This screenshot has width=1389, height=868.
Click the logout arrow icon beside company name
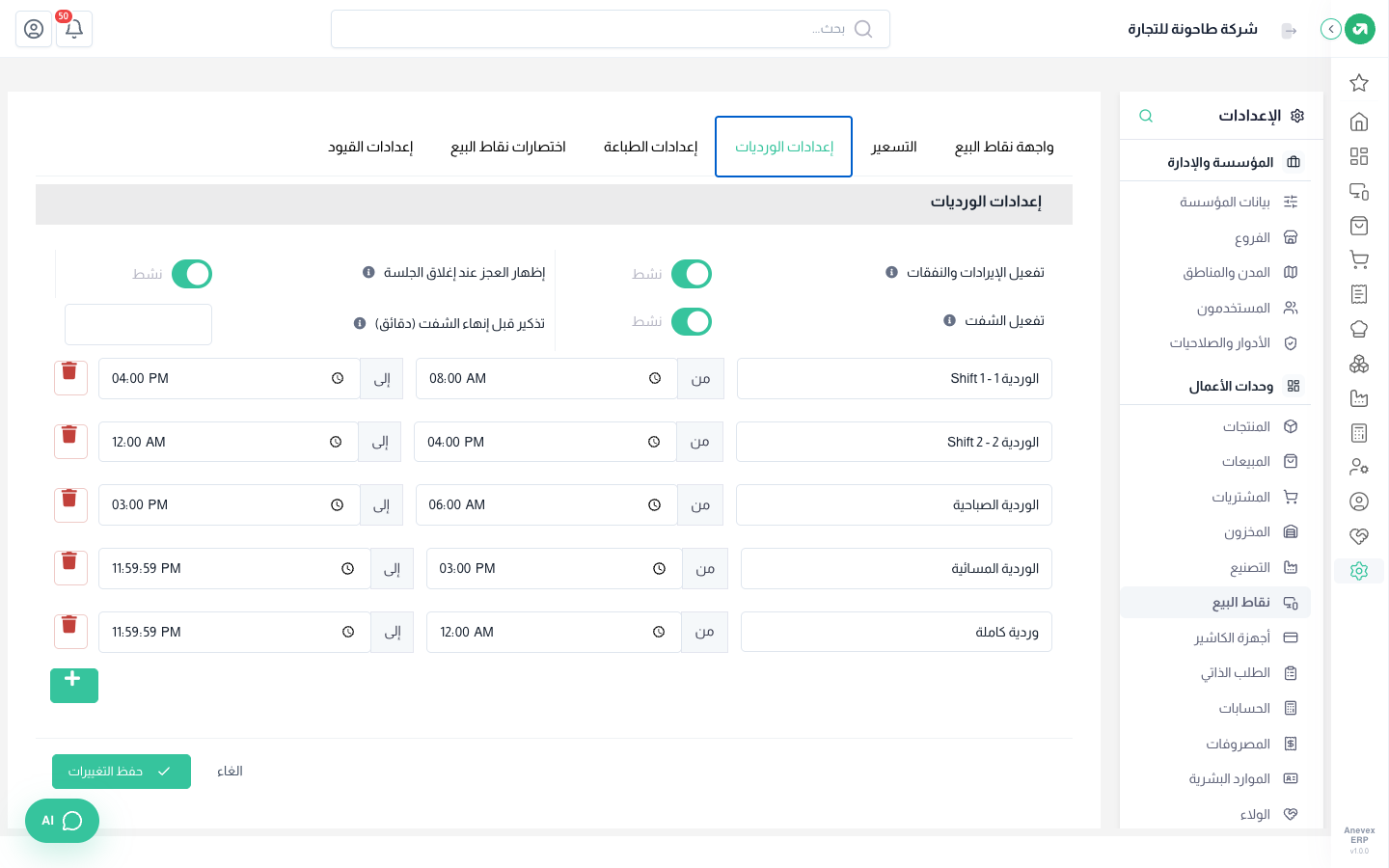point(1289,31)
